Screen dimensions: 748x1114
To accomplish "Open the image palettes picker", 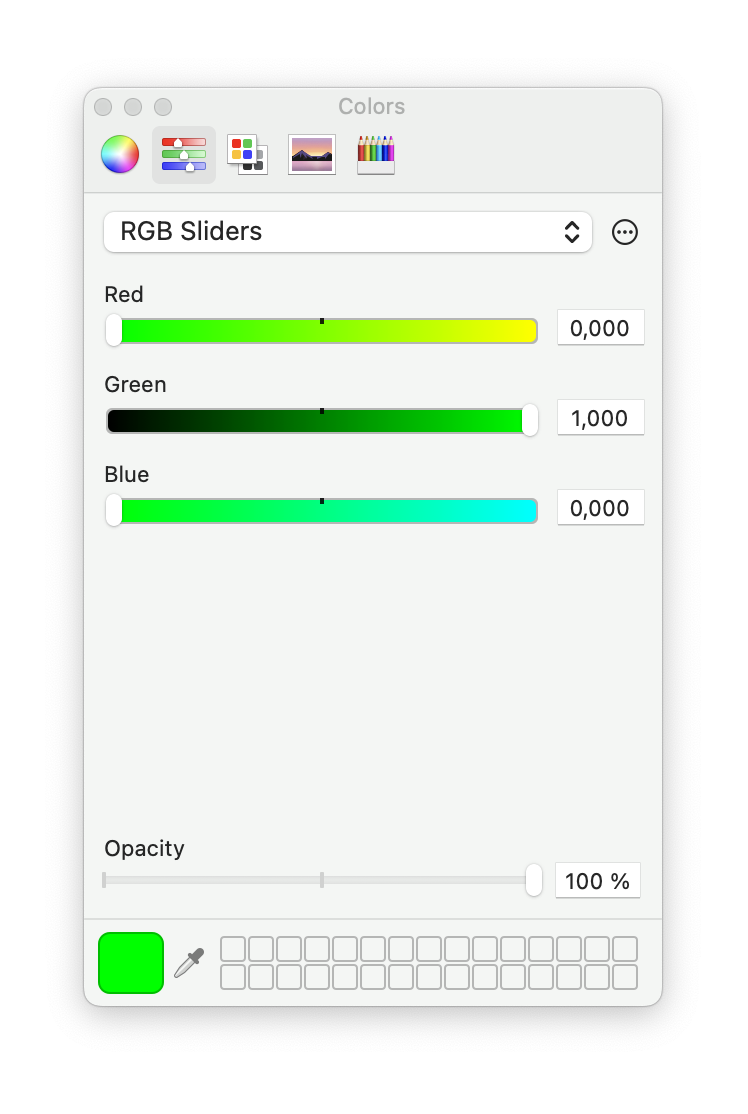I will (x=312, y=155).
